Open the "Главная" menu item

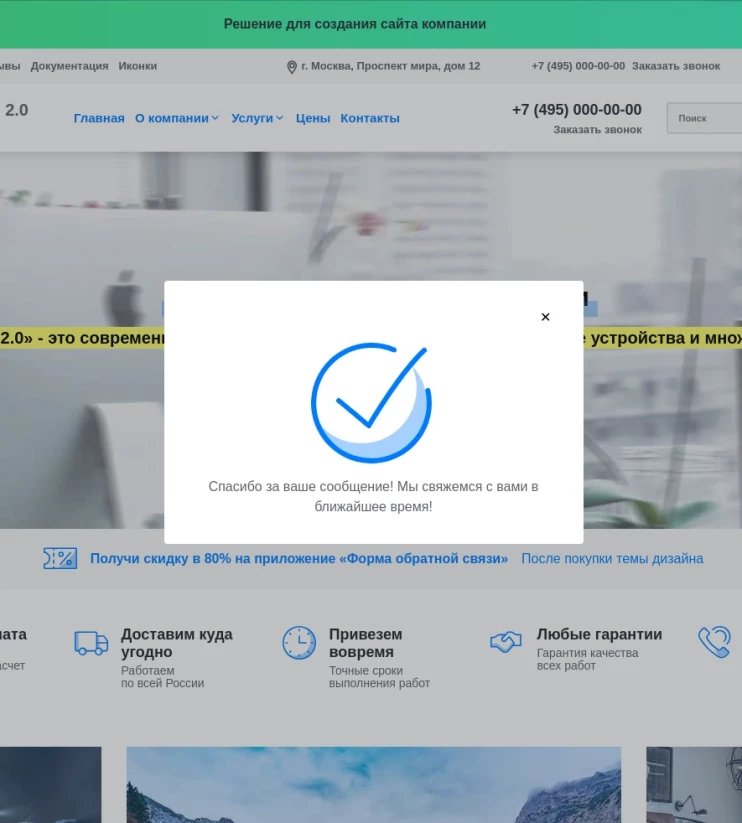[x=99, y=118]
